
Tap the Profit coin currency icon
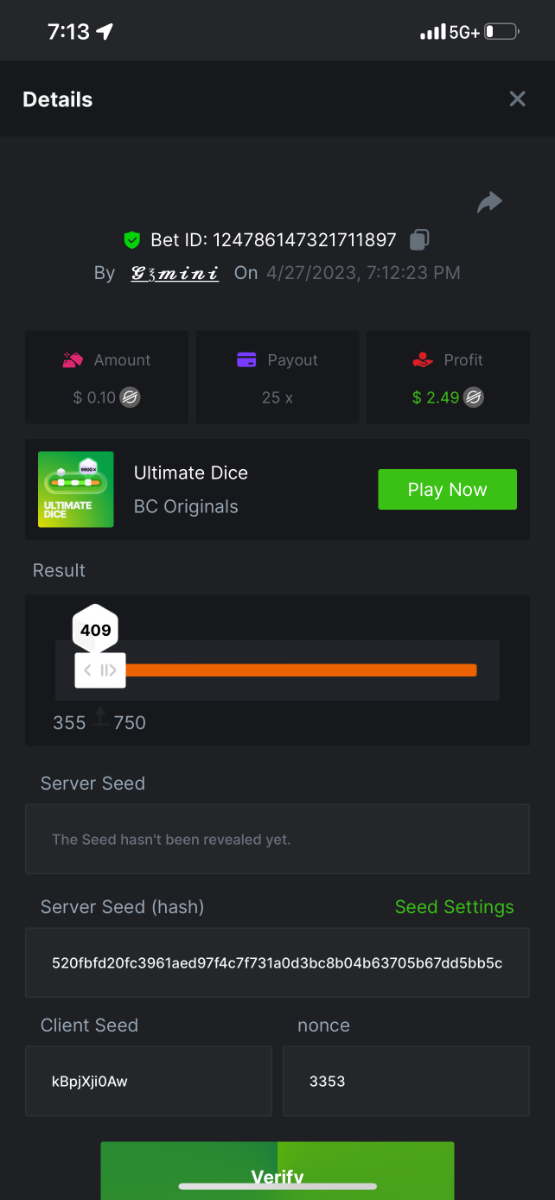click(474, 397)
